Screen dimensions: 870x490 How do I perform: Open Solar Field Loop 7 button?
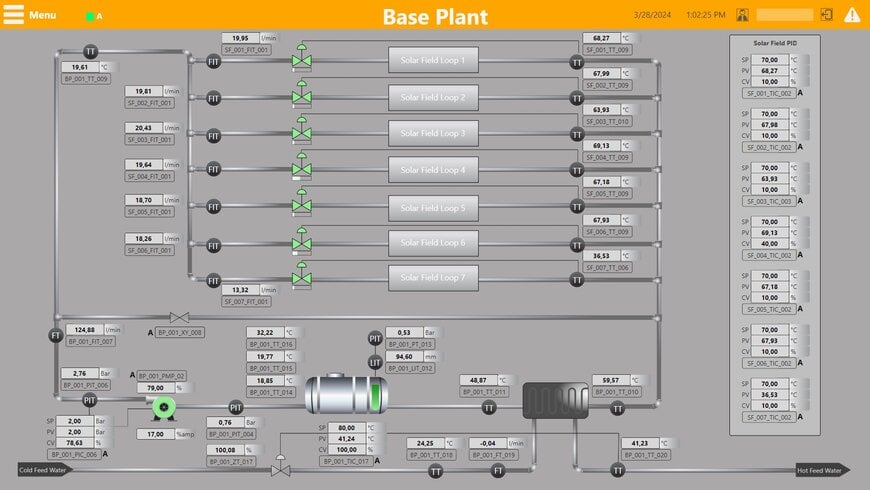click(433, 277)
